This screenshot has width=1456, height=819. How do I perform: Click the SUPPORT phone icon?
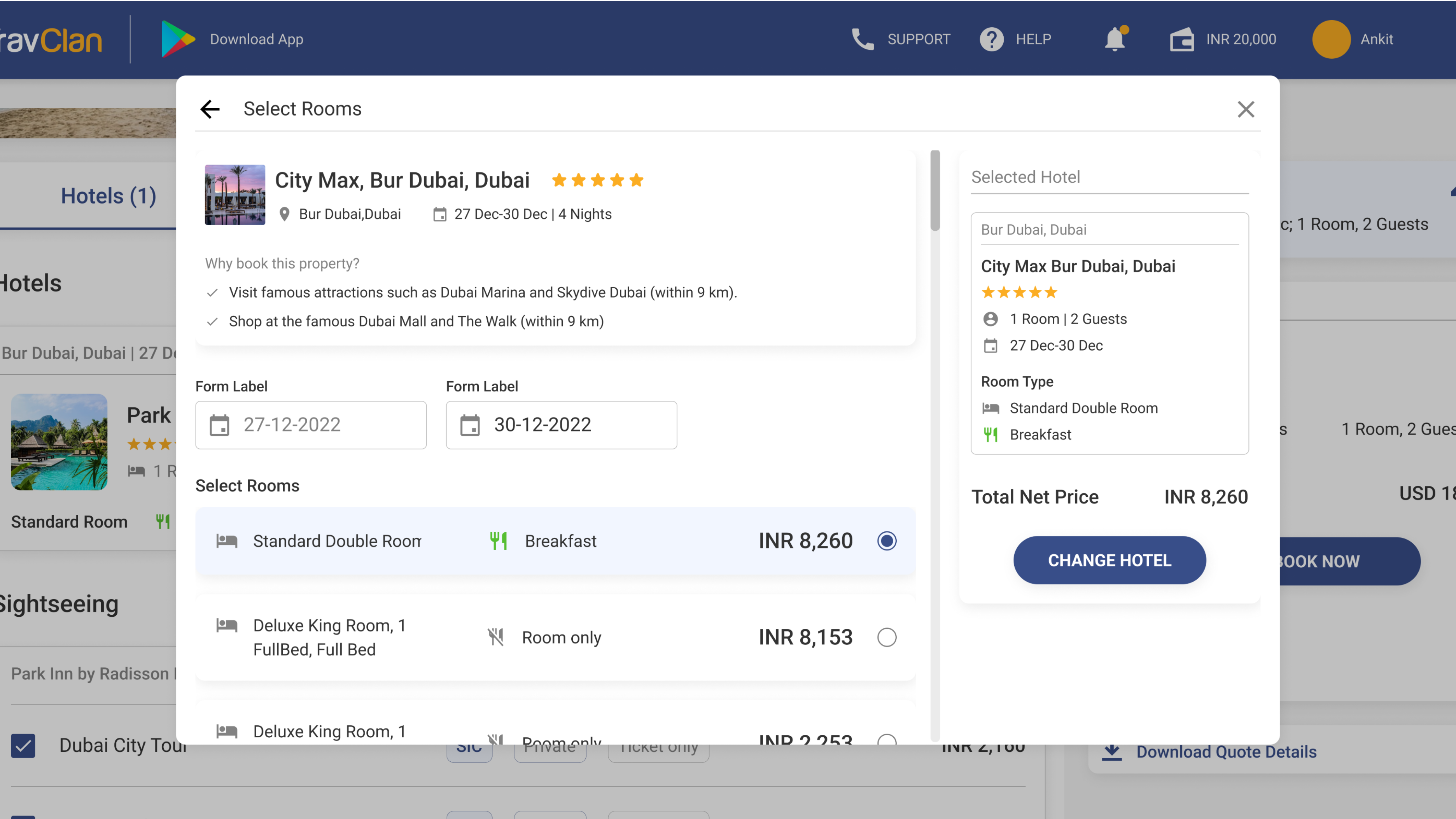pos(862,39)
